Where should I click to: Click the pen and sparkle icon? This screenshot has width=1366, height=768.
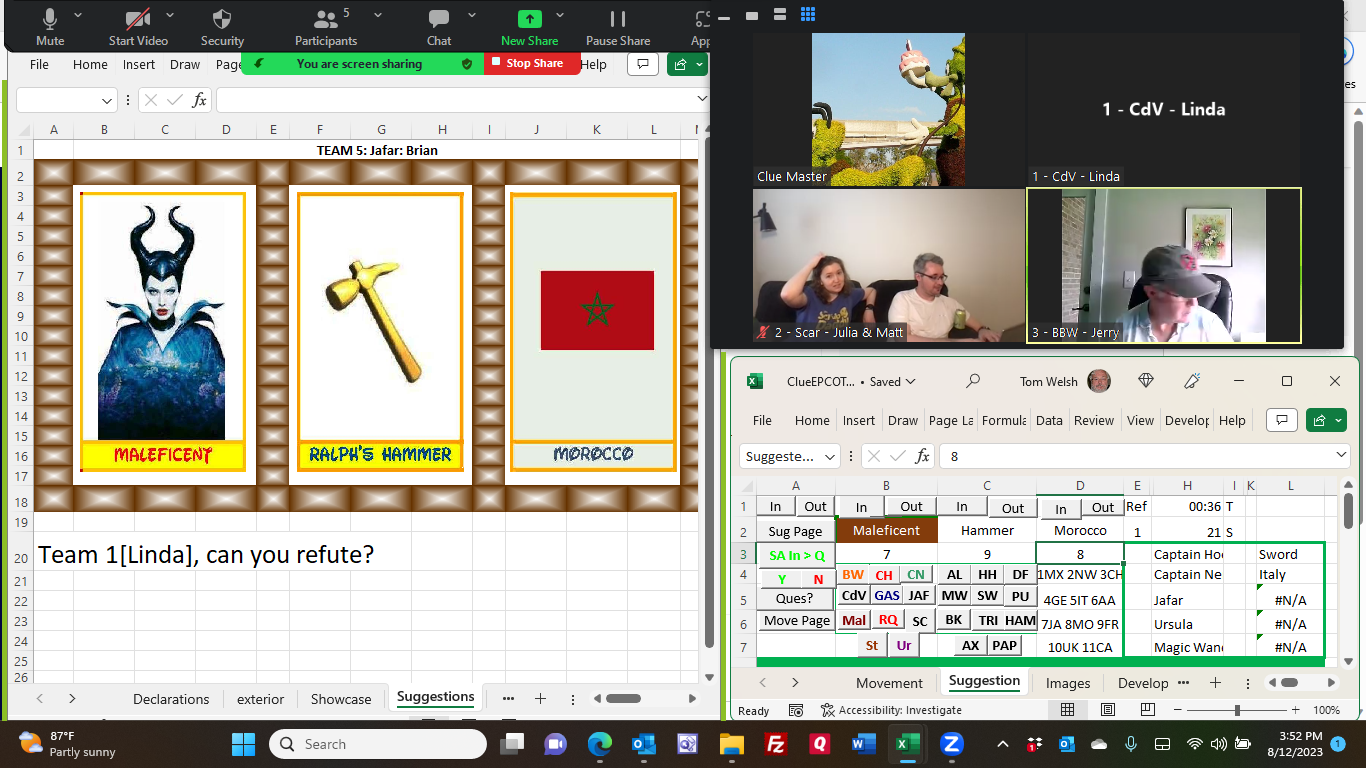coord(1192,381)
